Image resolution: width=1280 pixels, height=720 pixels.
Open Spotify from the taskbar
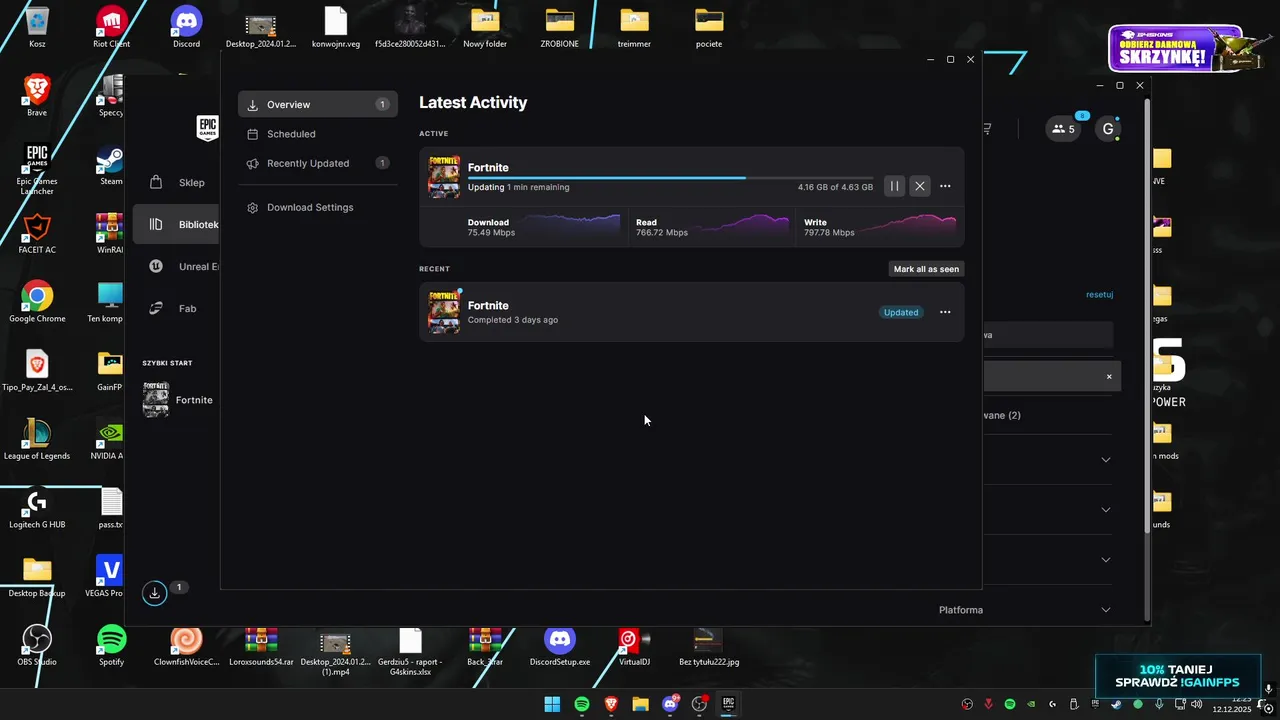pyautogui.click(x=582, y=704)
